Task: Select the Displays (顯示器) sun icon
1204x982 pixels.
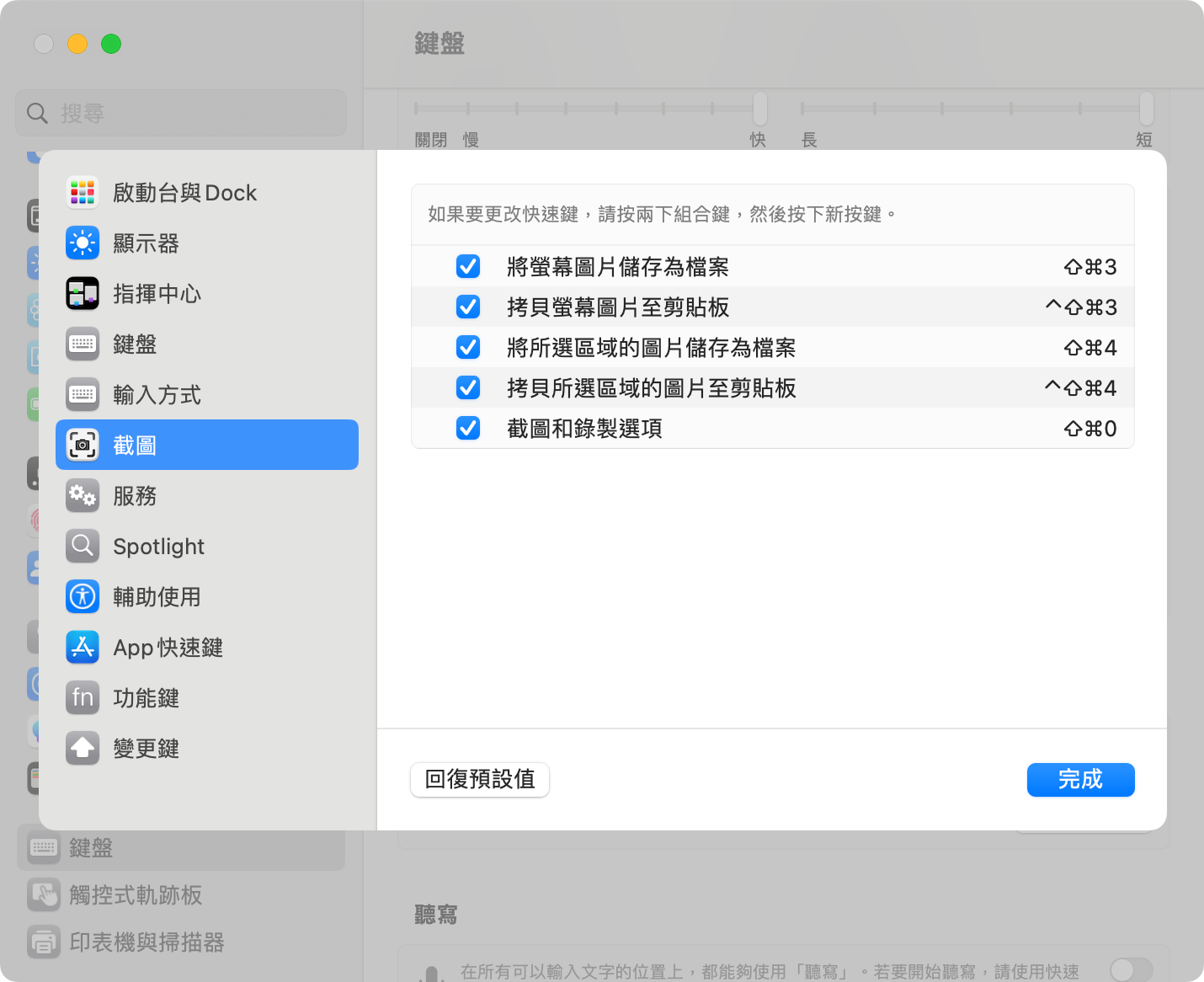Action: [x=83, y=243]
